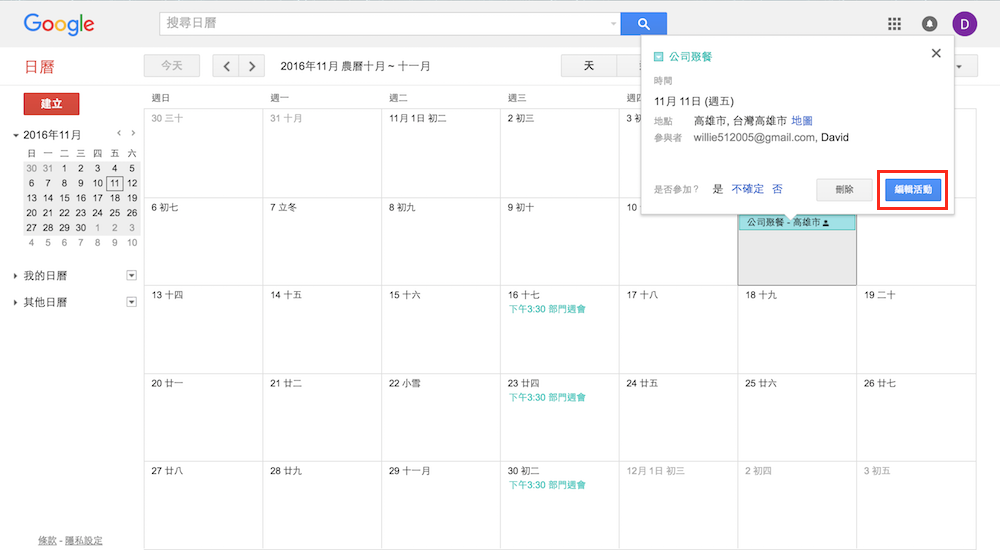Click the 刪除 button in popup
The image size is (1000, 550).
844,189
